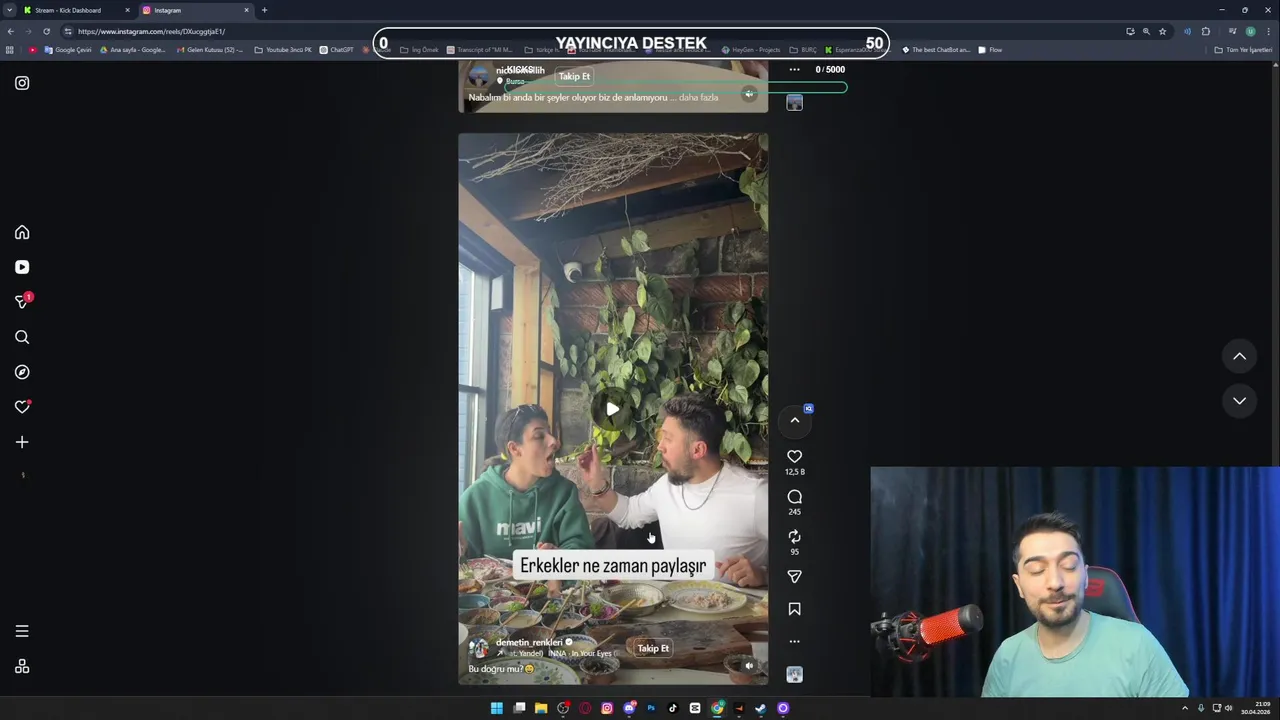The height and width of the screenshot is (720, 1280).
Task: Open the Chrome profile avatar
Action: pyautogui.click(x=1250, y=31)
